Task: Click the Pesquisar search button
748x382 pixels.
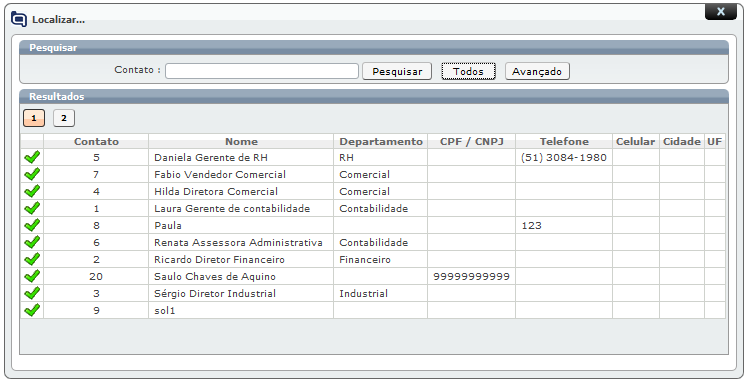Action: pyautogui.click(x=397, y=72)
